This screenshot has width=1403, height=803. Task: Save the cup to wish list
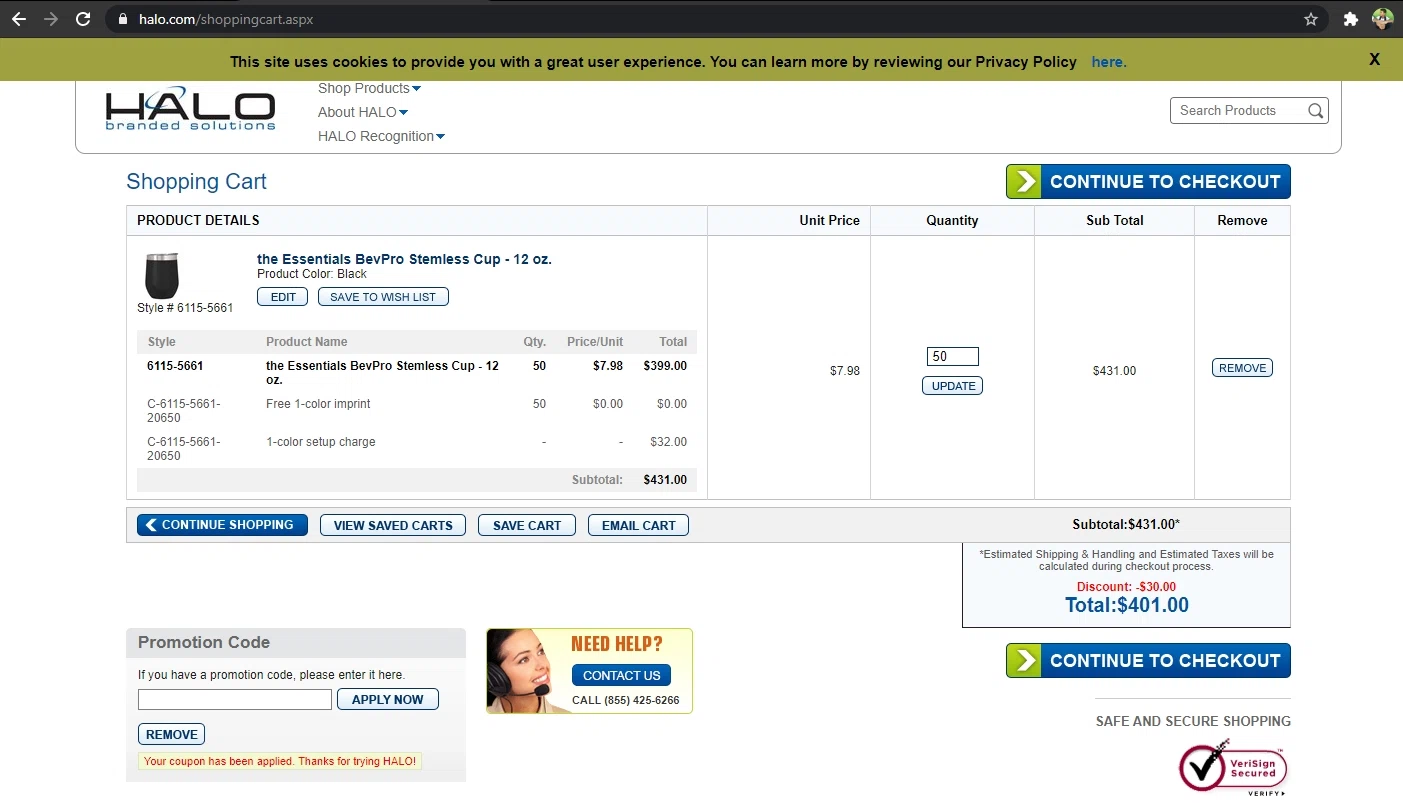[x=383, y=297]
